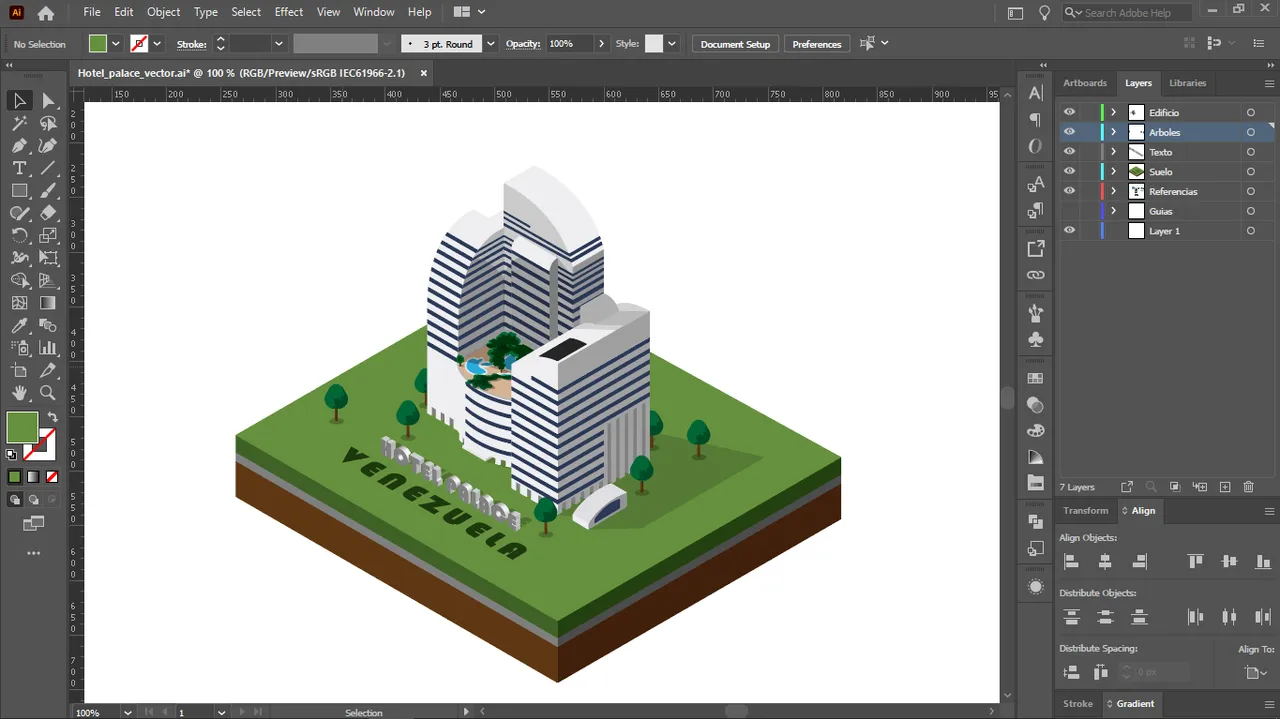
Task: Expand the Arboles layer contents
Action: pyautogui.click(x=1113, y=132)
